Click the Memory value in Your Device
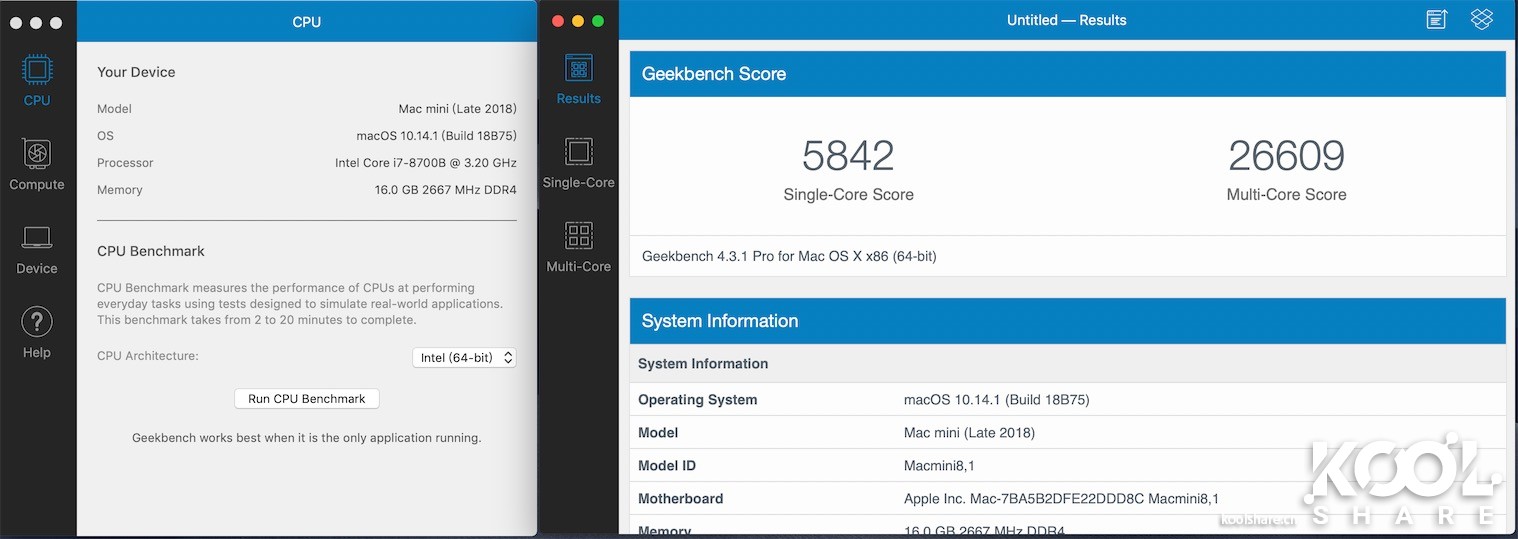This screenshot has width=1518, height=539. [x=446, y=190]
